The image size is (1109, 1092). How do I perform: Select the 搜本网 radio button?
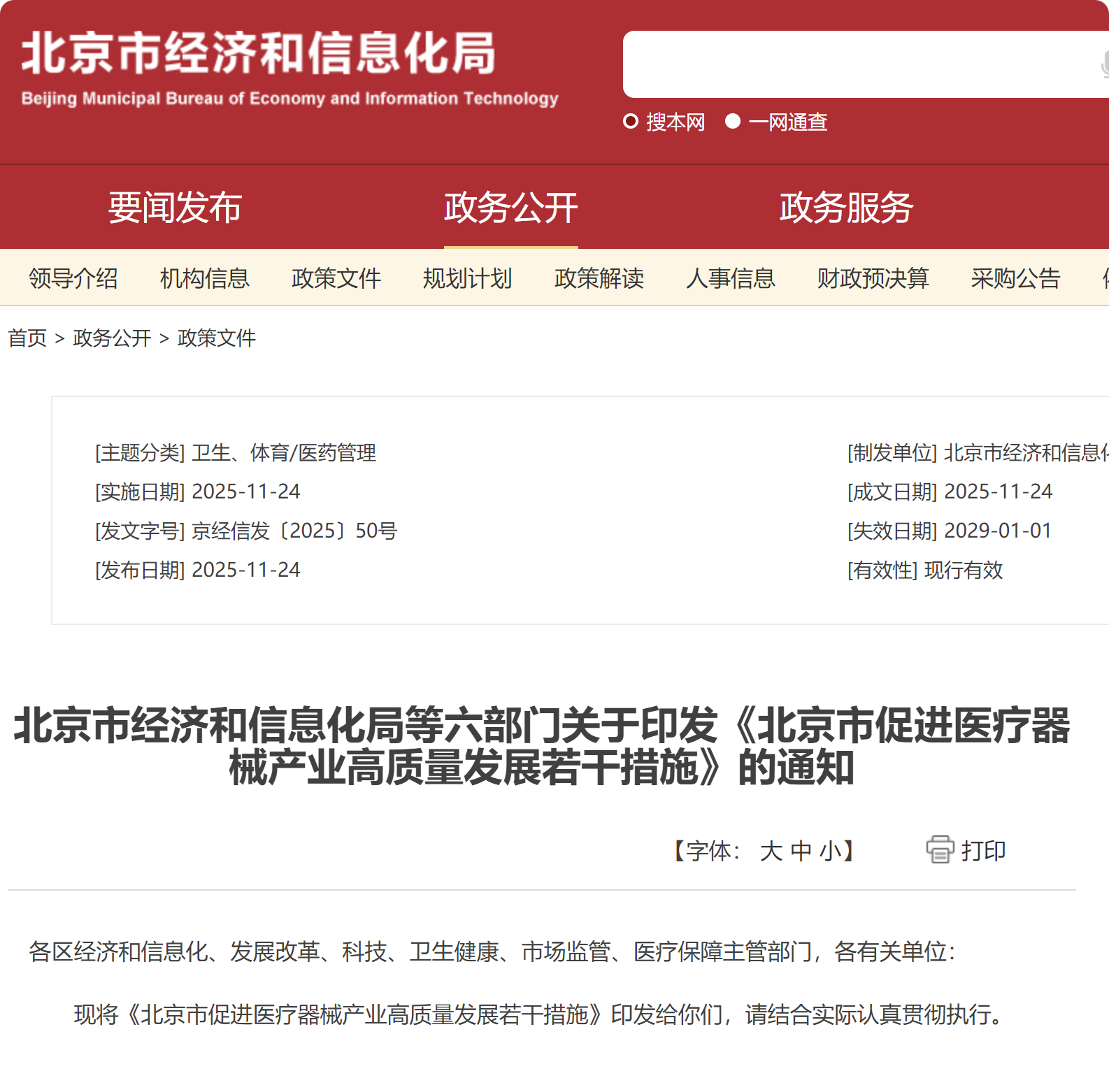click(x=631, y=122)
